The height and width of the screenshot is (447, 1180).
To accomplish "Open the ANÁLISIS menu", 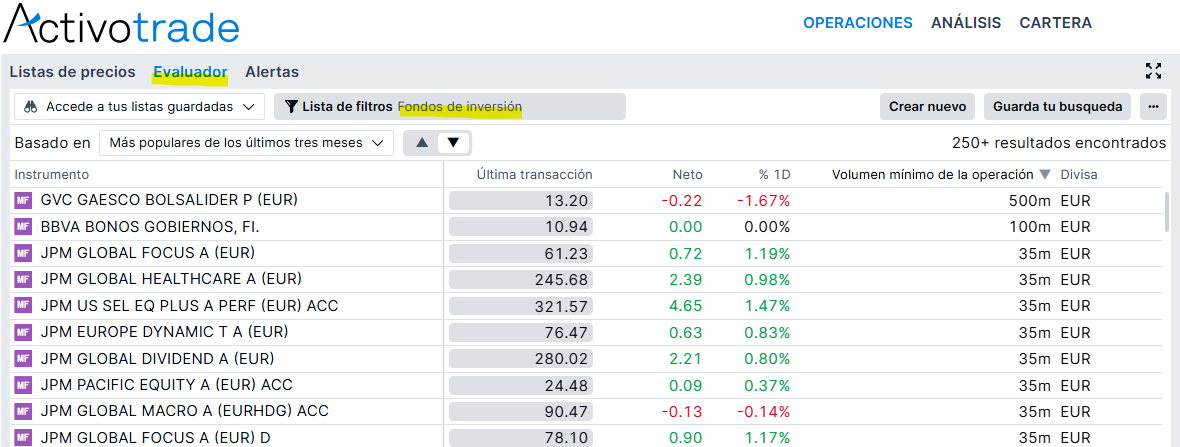I will 966,23.
